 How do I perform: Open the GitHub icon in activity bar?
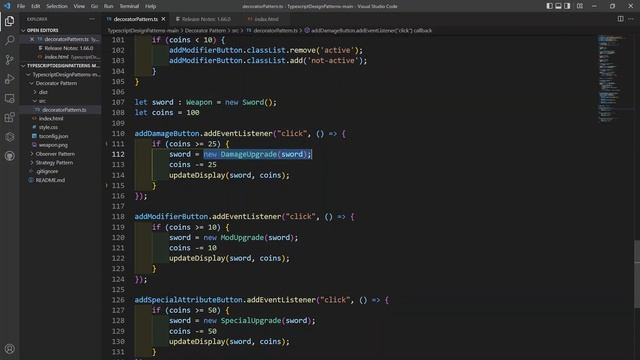click(9, 156)
